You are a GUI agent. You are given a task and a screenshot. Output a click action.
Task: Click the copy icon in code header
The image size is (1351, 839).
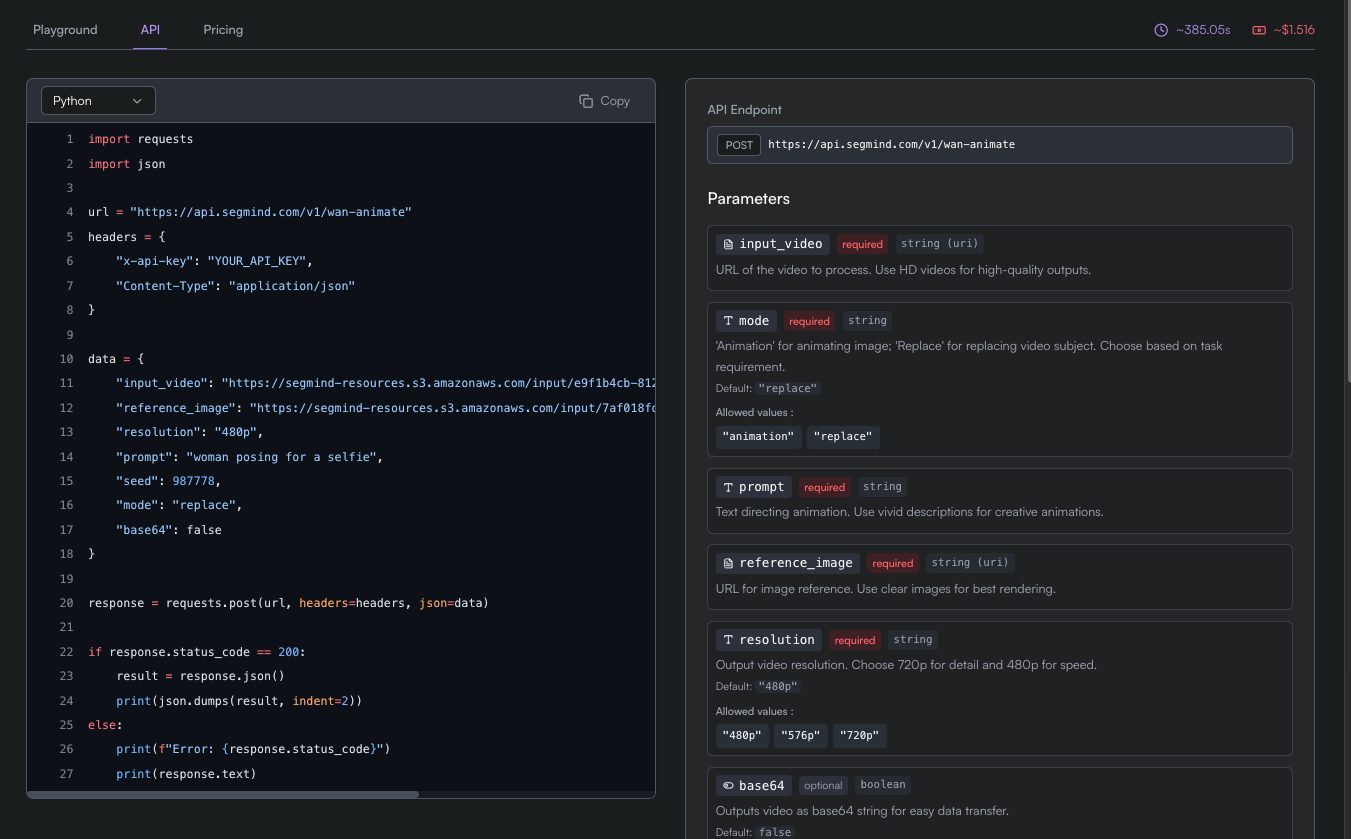586,101
